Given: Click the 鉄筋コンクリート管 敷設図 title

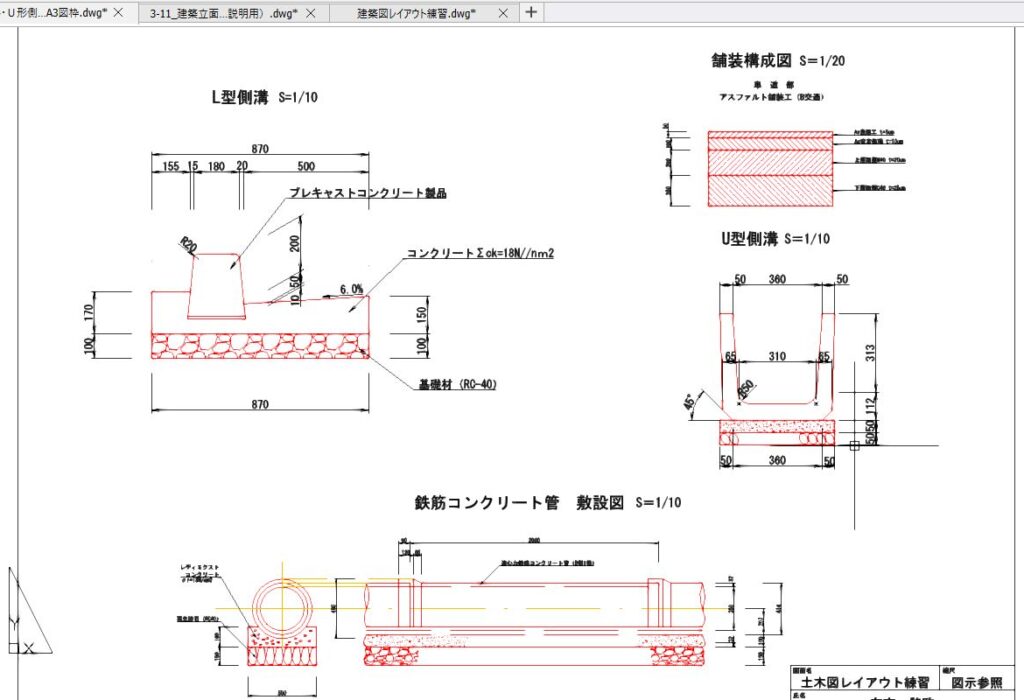Looking at the screenshot, I should [547, 502].
